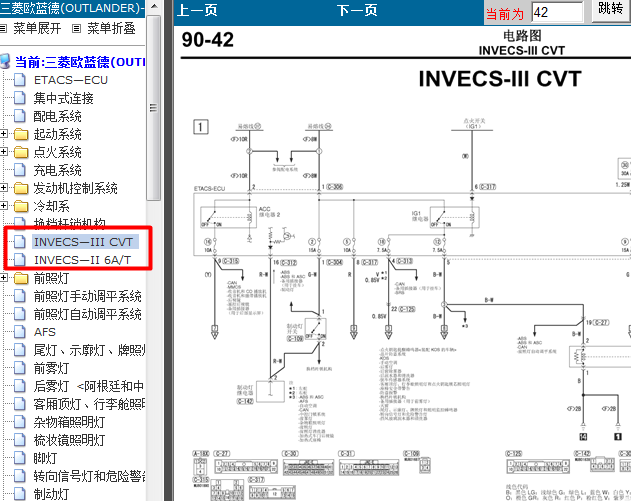
Task: Expand the 起动系统 tree node
Action: [x=4, y=134]
